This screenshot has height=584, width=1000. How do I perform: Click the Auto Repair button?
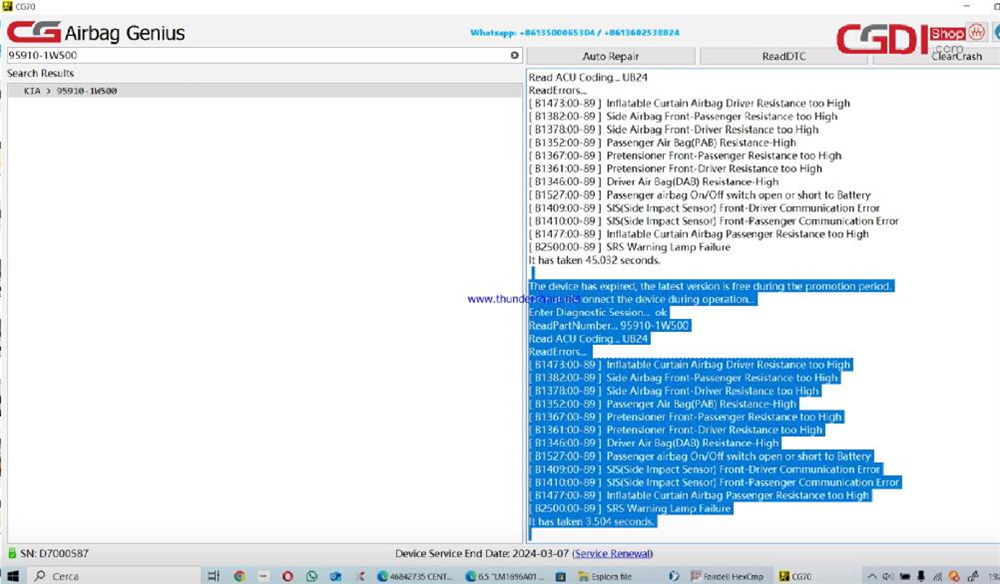(611, 56)
